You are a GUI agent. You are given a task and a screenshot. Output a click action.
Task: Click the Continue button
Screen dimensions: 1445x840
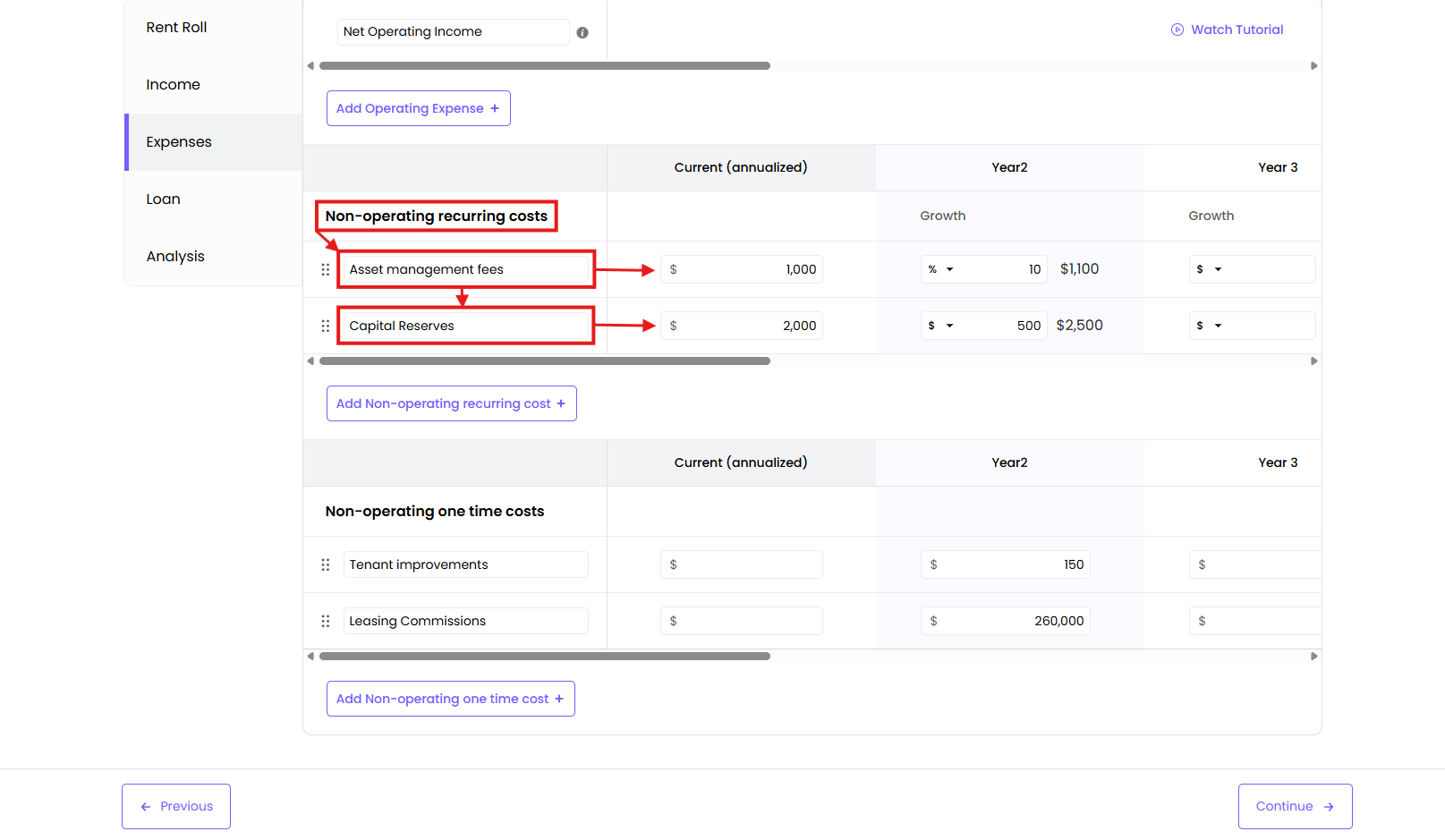click(1295, 806)
